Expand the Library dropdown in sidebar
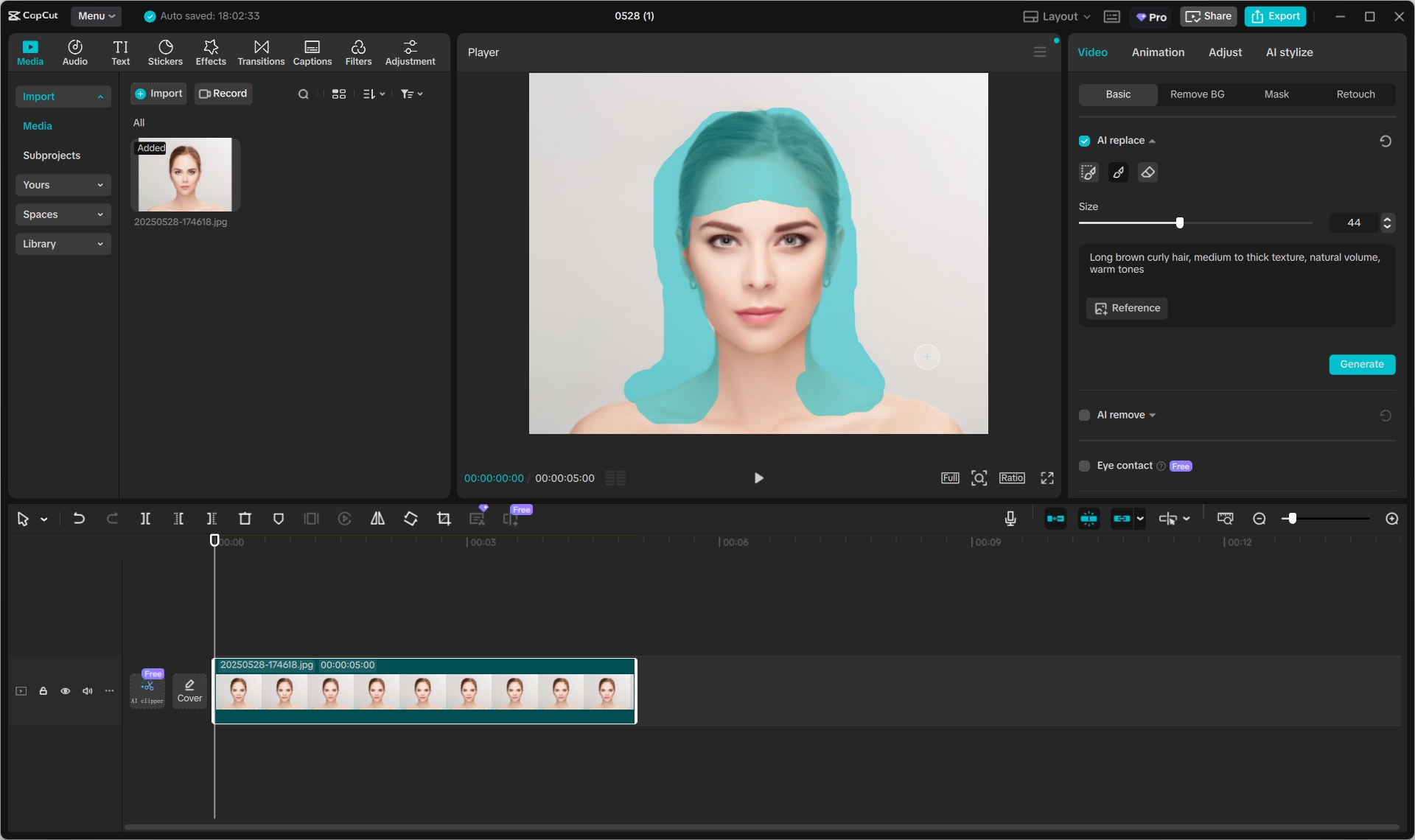The height and width of the screenshot is (840, 1415). (x=63, y=244)
